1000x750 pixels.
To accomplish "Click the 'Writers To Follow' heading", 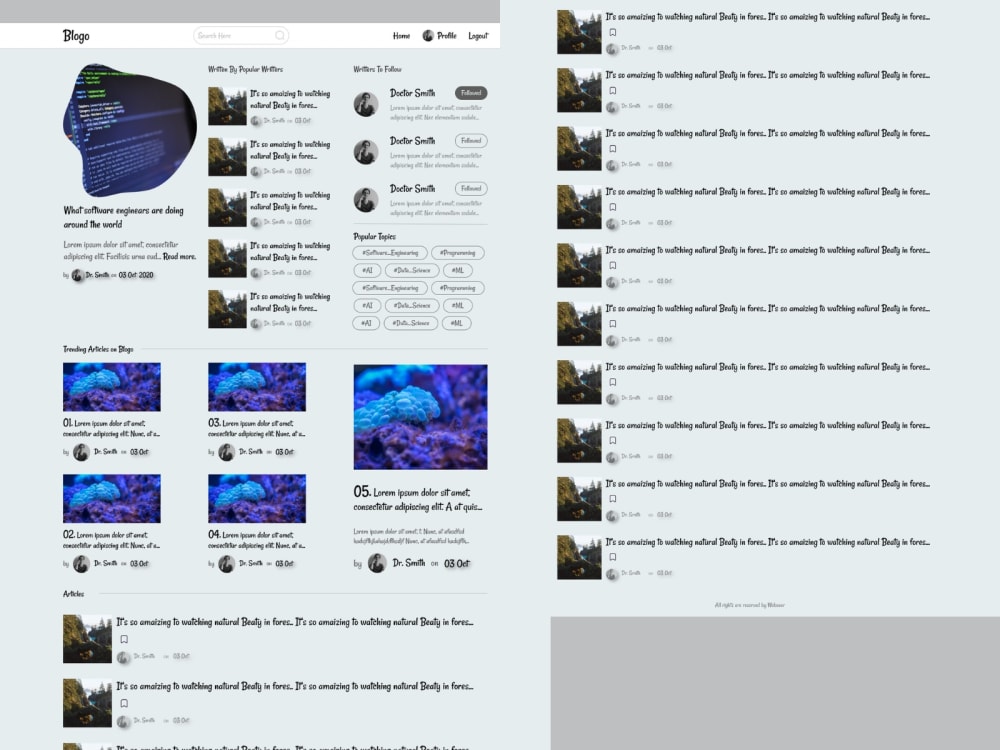I will pyautogui.click(x=378, y=69).
